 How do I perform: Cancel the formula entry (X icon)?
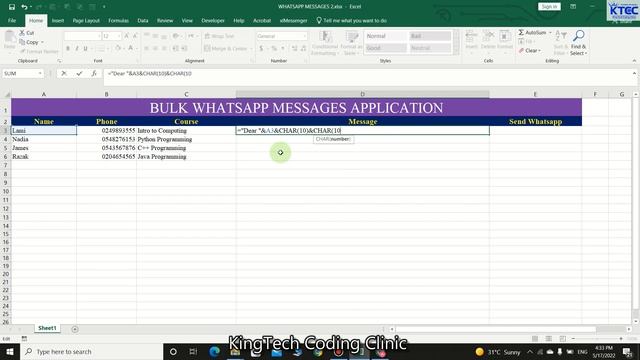pyautogui.click(x=64, y=73)
